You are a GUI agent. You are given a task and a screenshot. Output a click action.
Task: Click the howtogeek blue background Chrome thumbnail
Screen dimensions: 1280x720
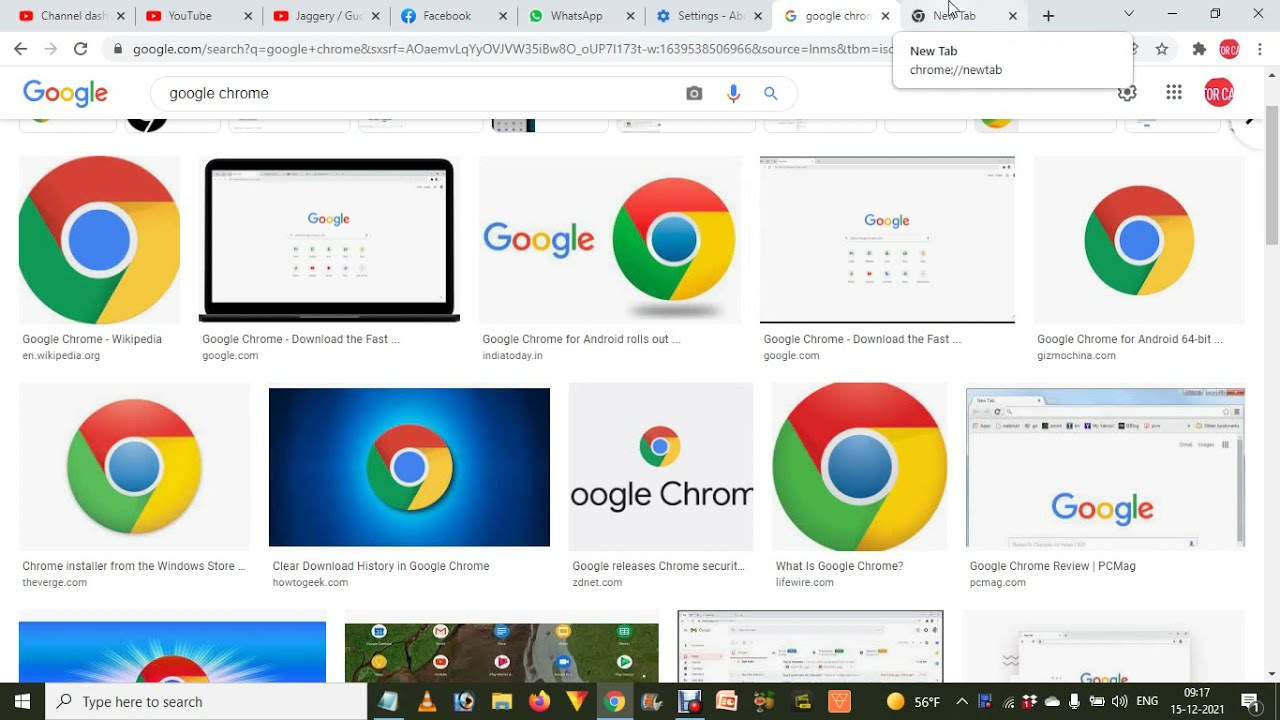[409, 467]
